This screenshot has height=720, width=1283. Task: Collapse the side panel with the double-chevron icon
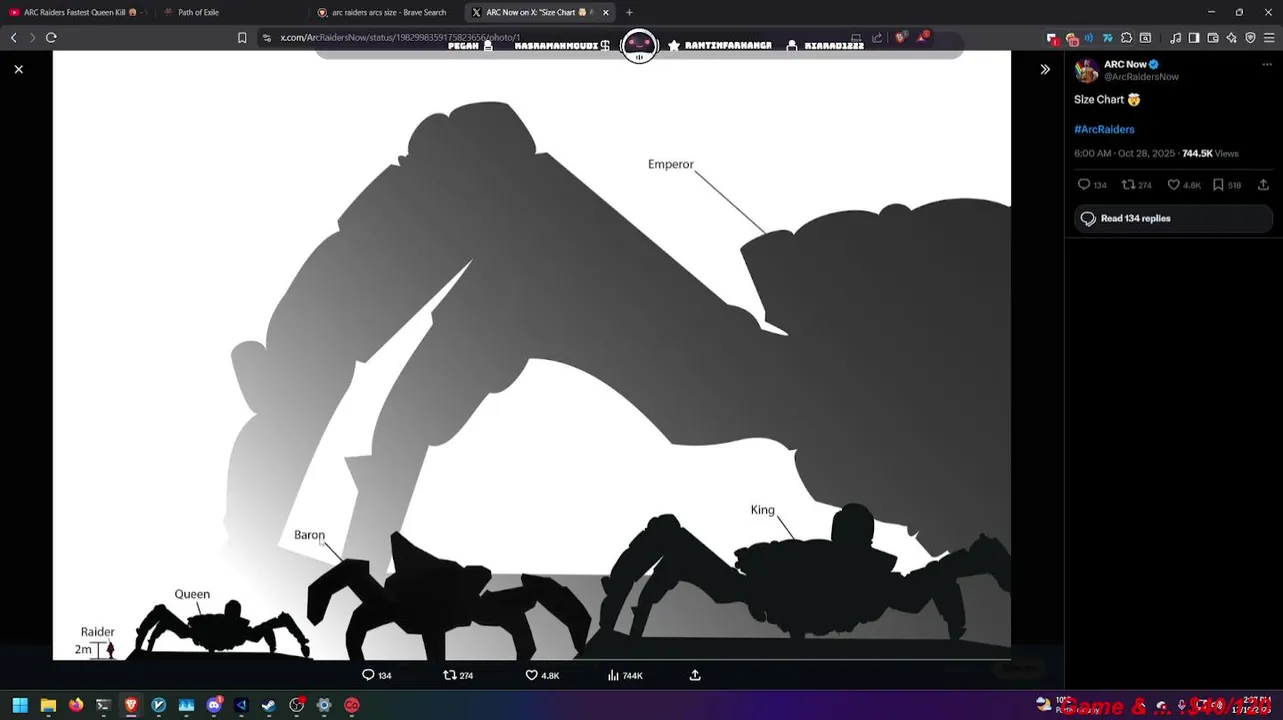[x=1045, y=69]
